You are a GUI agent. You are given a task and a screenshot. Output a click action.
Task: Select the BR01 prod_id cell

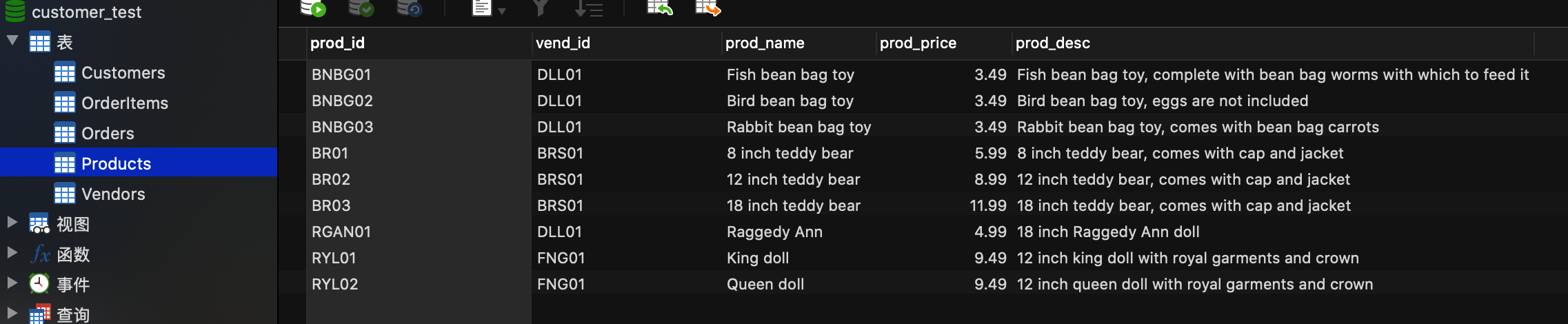point(330,153)
